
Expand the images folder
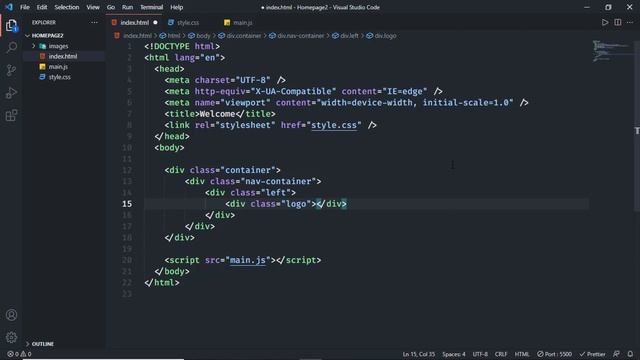58,46
